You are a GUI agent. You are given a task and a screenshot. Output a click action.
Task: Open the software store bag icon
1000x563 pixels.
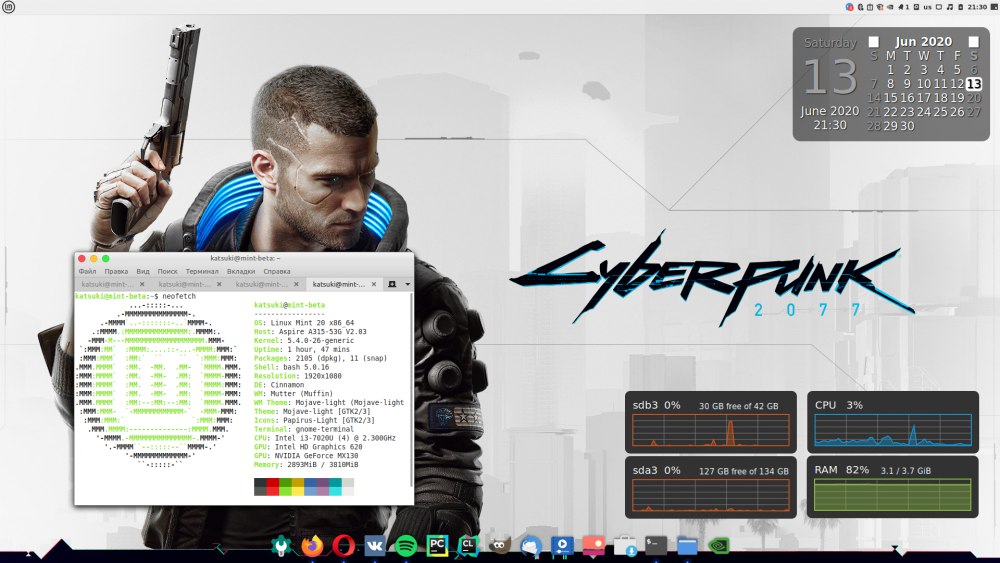(625, 546)
